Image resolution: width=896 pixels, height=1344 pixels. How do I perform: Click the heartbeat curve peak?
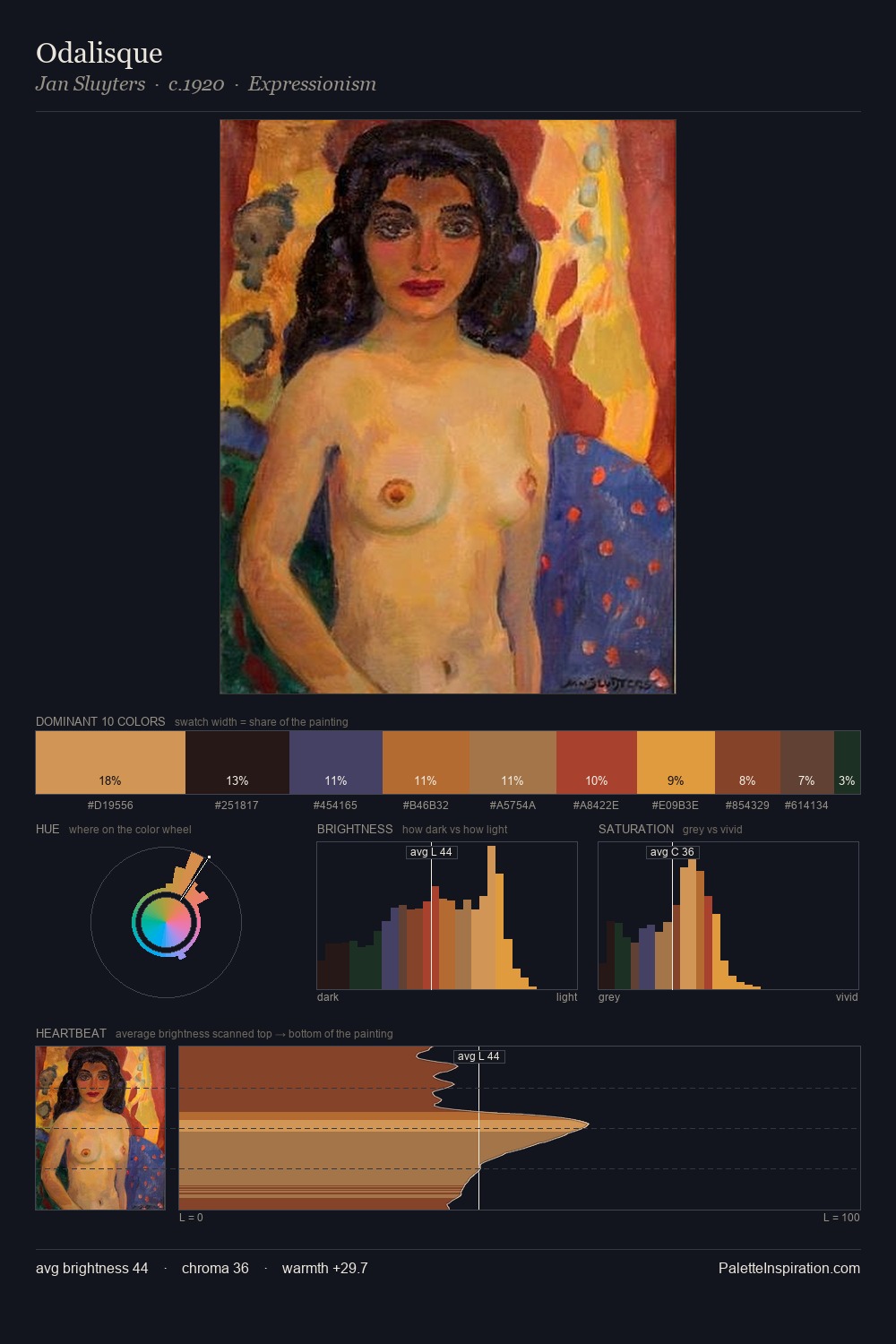click(587, 1124)
